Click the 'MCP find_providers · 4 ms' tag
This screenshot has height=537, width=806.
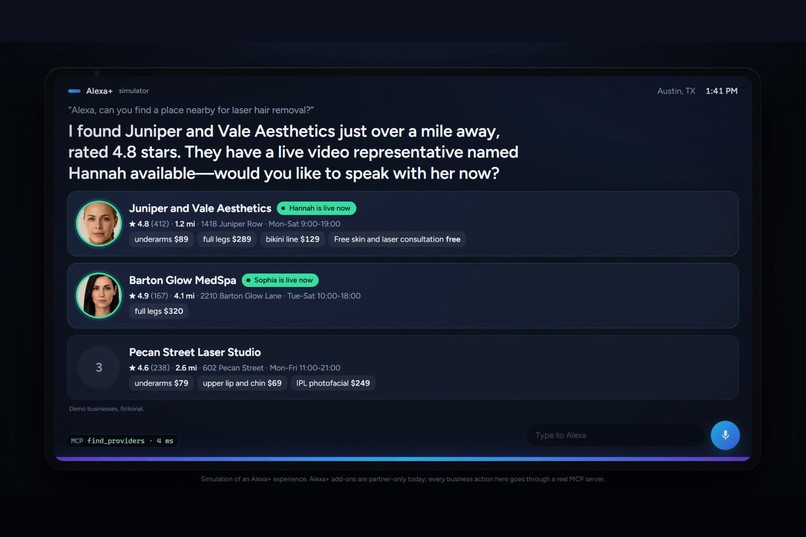coord(122,441)
